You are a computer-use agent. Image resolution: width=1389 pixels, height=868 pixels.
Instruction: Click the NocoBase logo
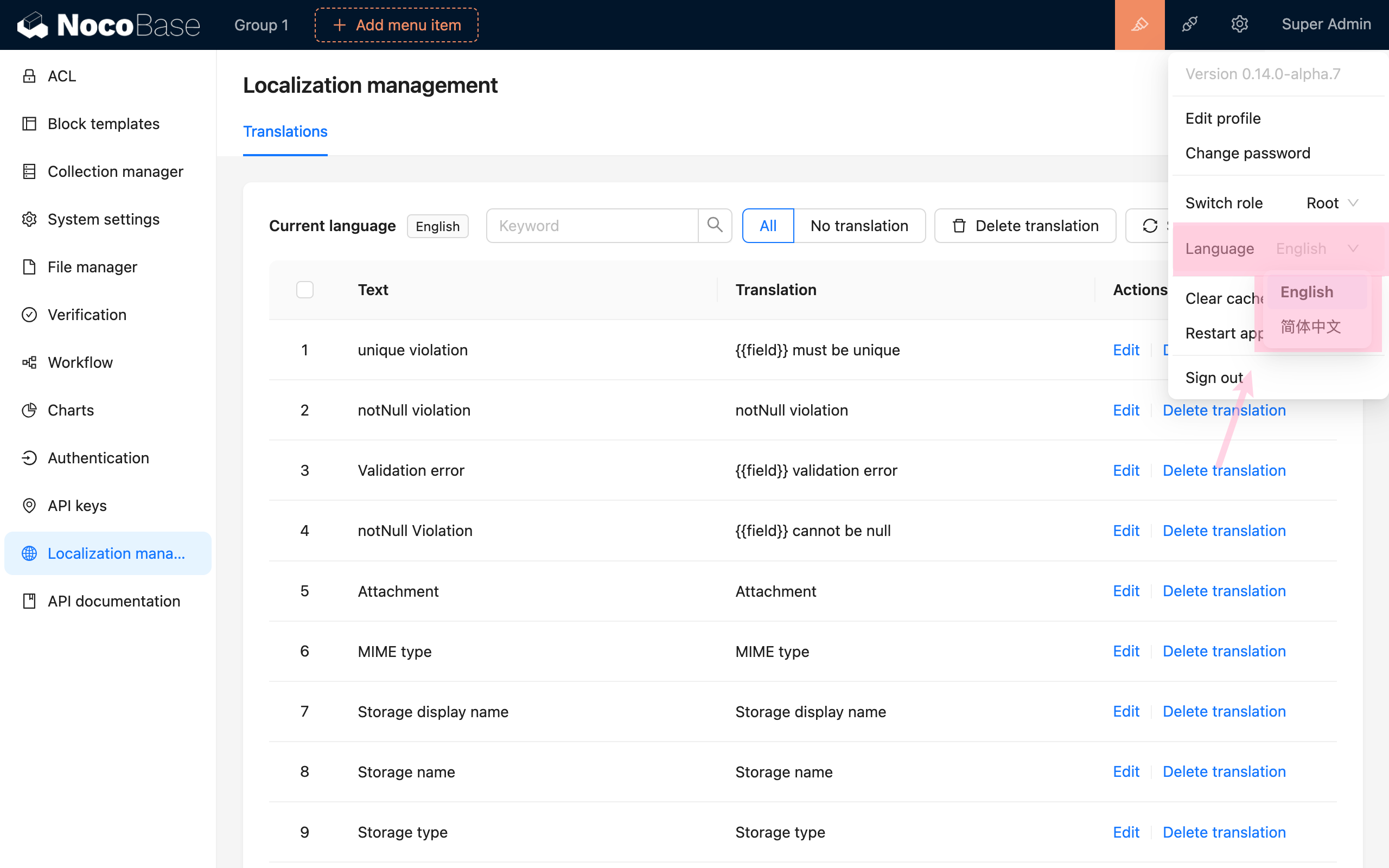click(109, 25)
